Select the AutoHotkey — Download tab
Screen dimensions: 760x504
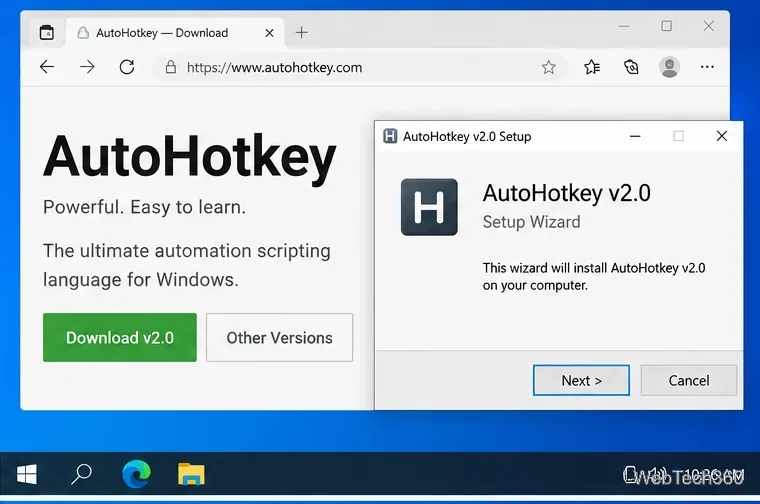174,33
